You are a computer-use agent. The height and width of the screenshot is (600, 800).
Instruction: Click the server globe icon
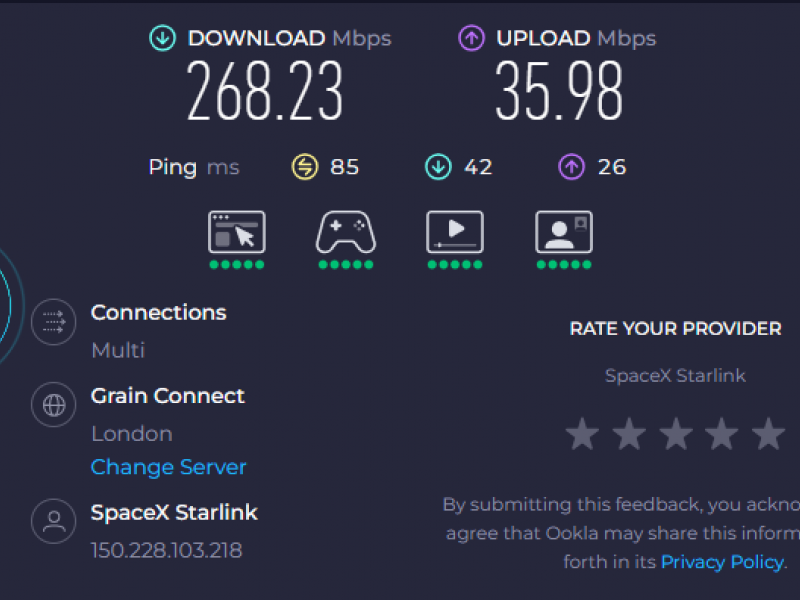coord(54,405)
